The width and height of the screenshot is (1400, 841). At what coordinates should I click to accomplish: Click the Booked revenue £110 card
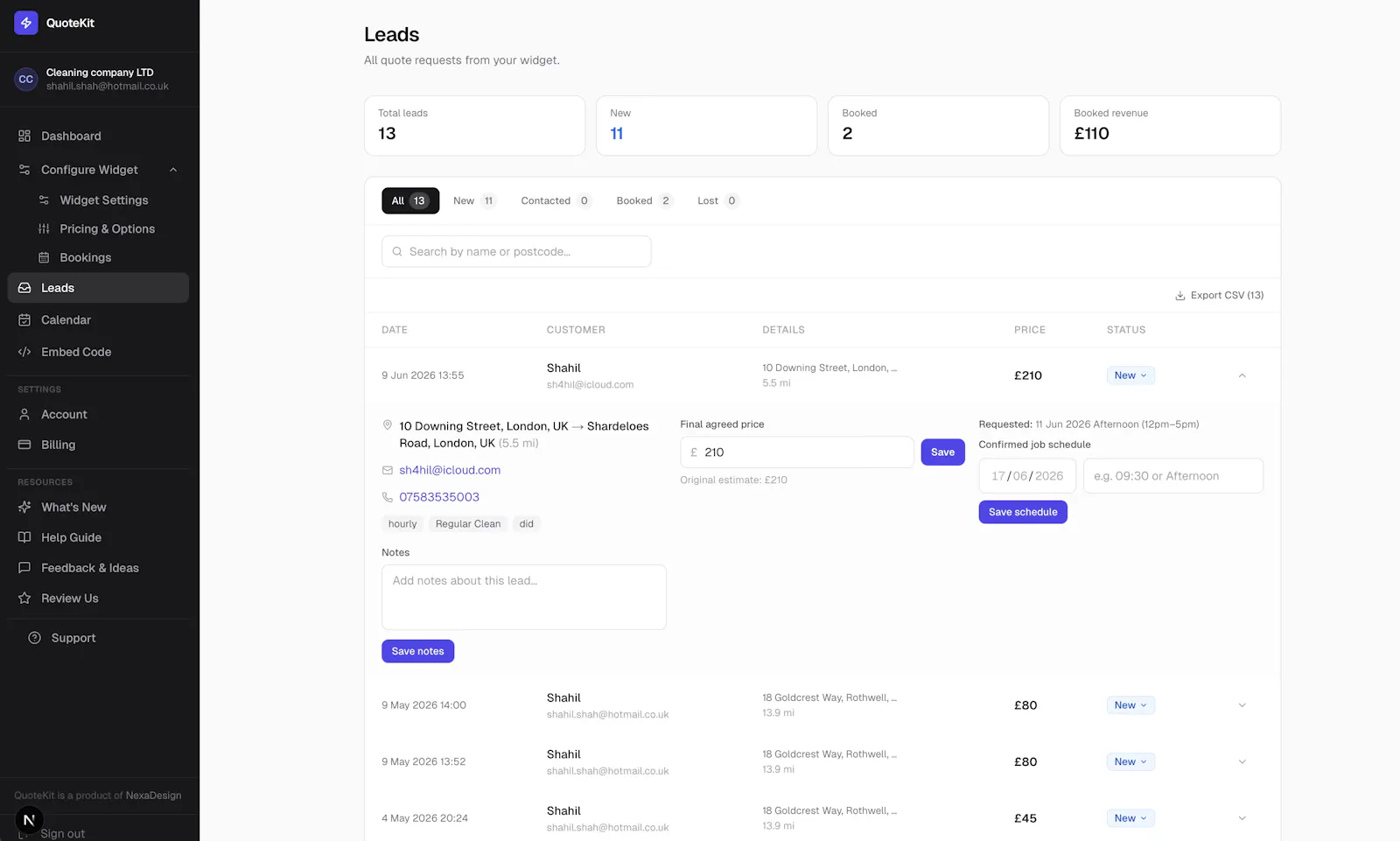[1170, 126]
